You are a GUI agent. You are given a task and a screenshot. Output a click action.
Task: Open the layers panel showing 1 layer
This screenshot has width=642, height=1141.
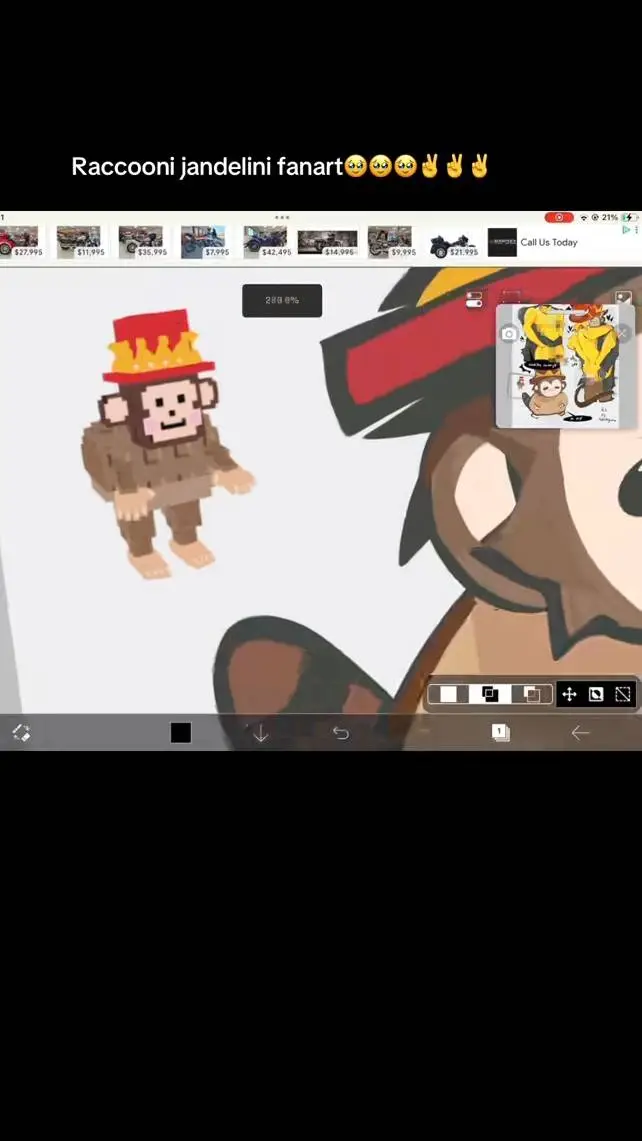(x=500, y=733)
